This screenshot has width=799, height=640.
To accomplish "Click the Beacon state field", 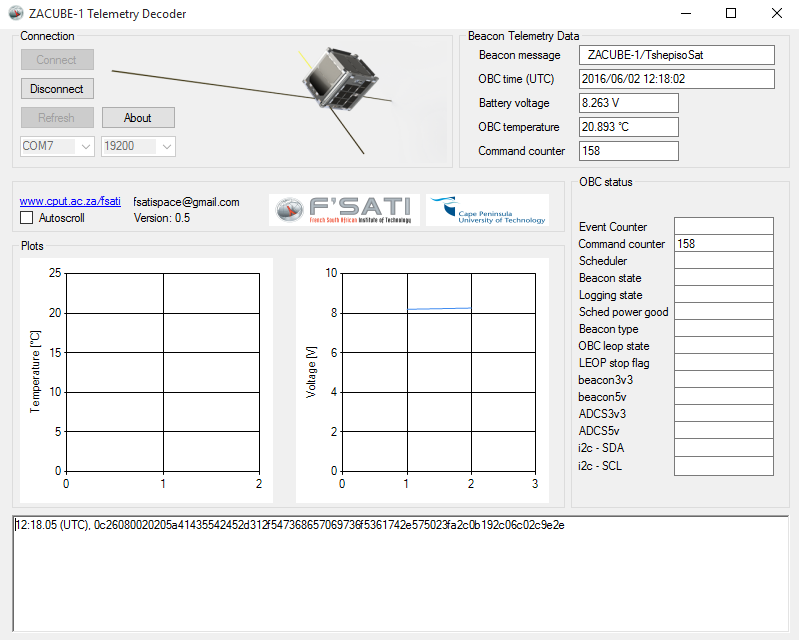I will [x=724, y=278].
